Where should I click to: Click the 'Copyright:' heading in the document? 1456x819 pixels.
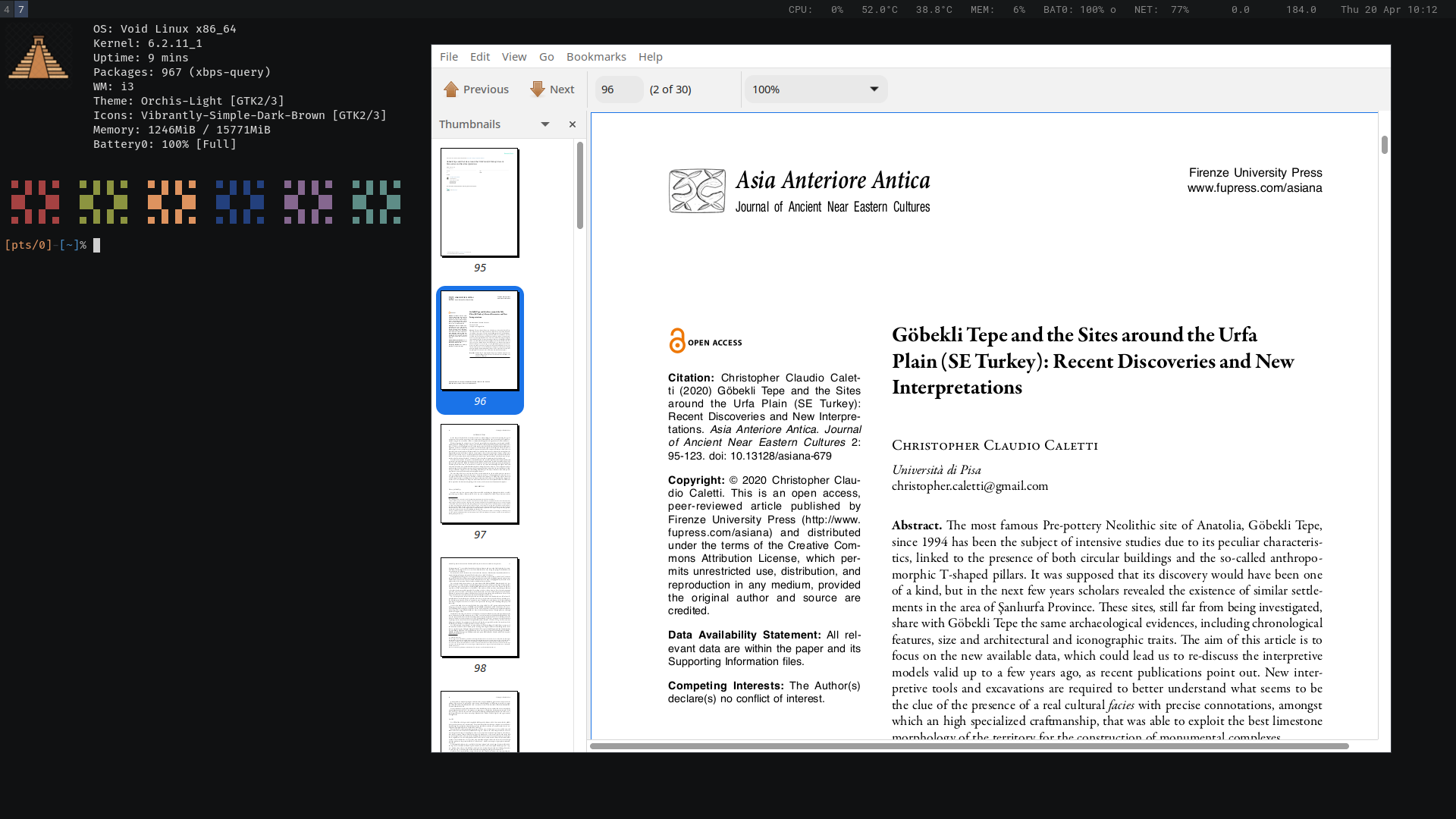click(696, 480)
